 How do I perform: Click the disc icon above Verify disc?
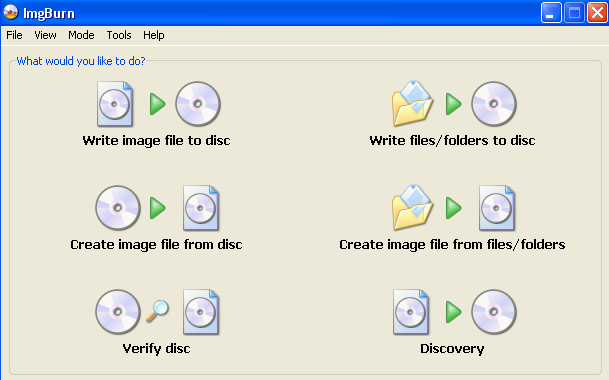(x=118, y=312)
